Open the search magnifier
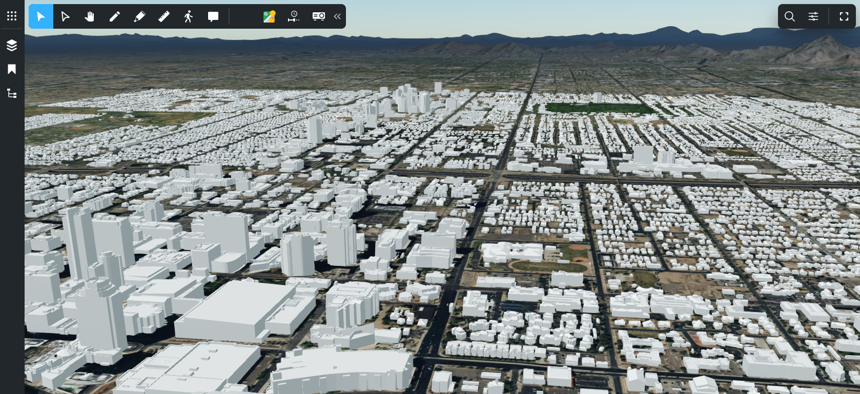 pos(789,16)
